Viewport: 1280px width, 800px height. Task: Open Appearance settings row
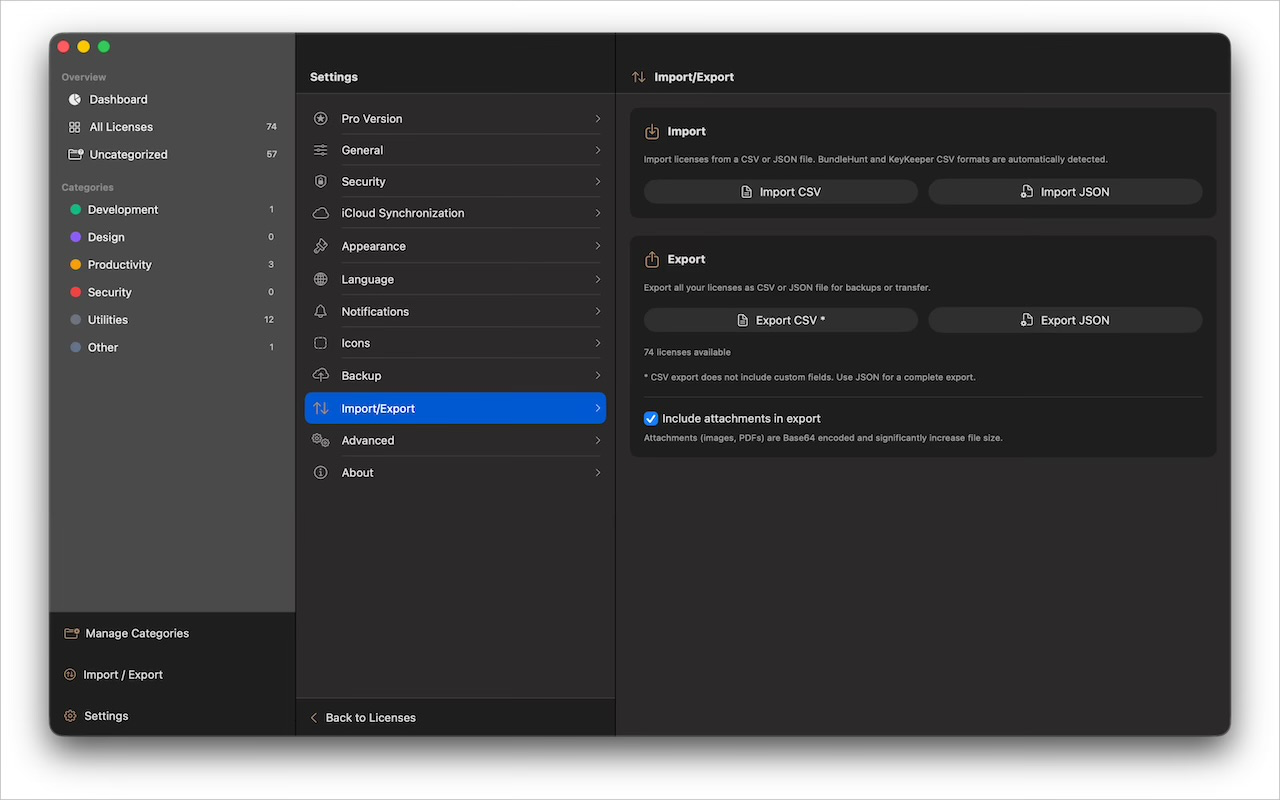(x=455, y=246)
